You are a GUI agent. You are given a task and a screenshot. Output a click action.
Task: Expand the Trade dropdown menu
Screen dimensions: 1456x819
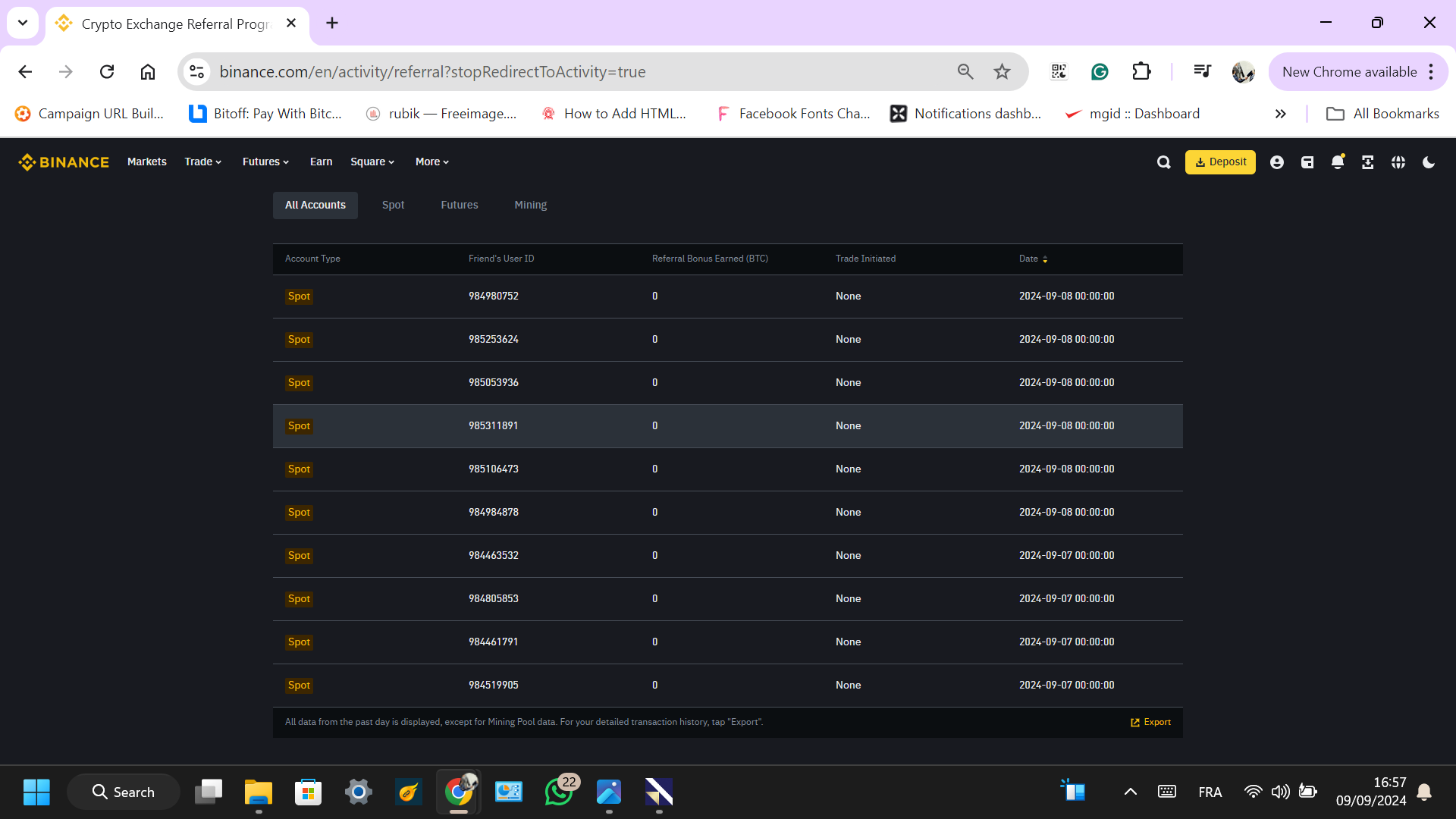point(202,162)
